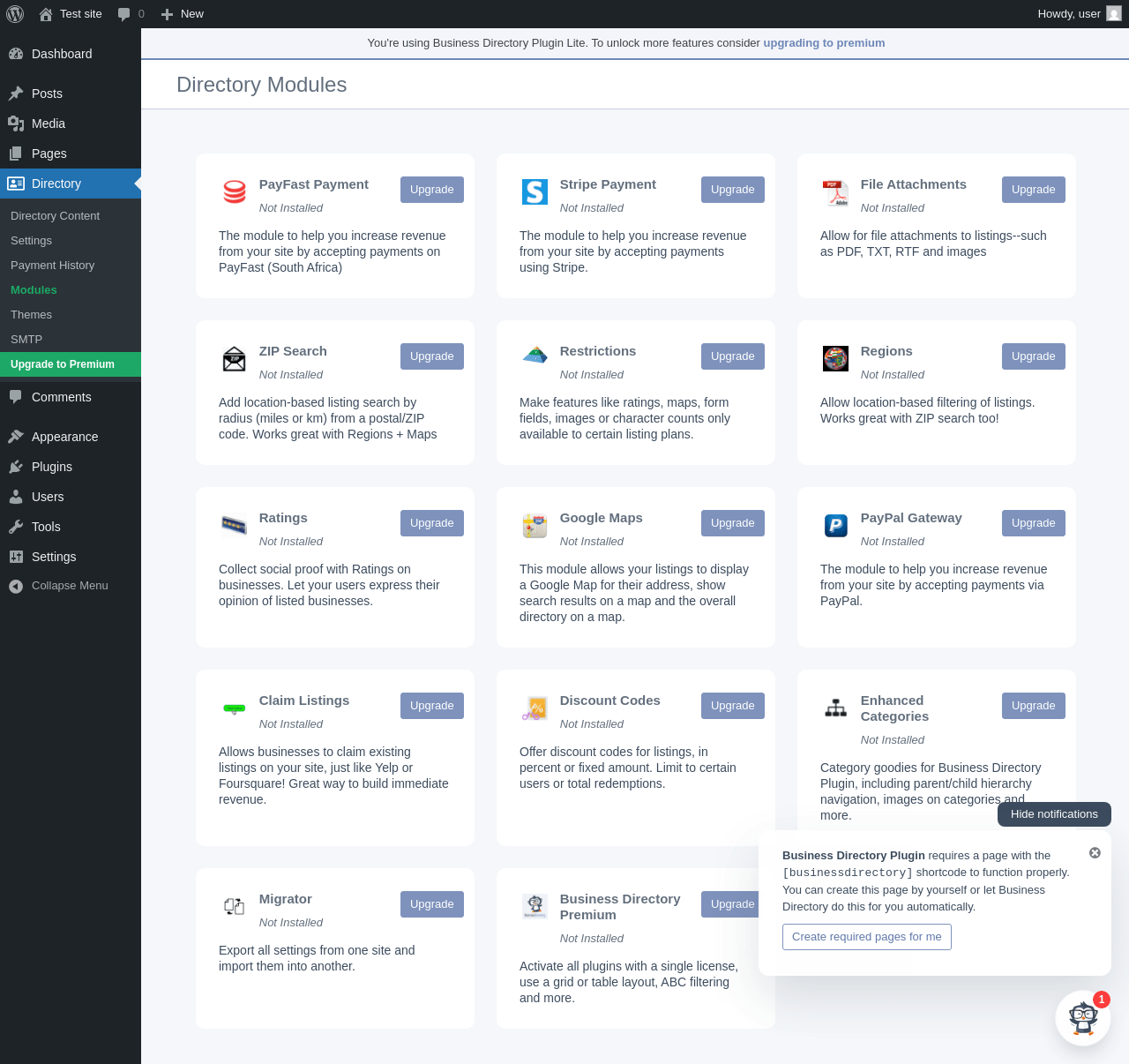The image size is (1129, 1064).
Task: Click the user avatar next to Howdy, user
Action: point(1114,14)
